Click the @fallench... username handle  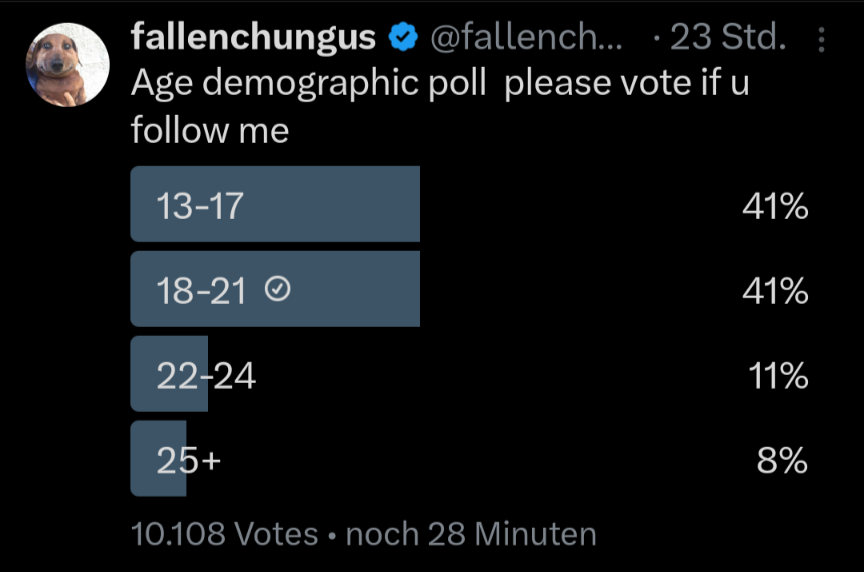coord(526,38)
